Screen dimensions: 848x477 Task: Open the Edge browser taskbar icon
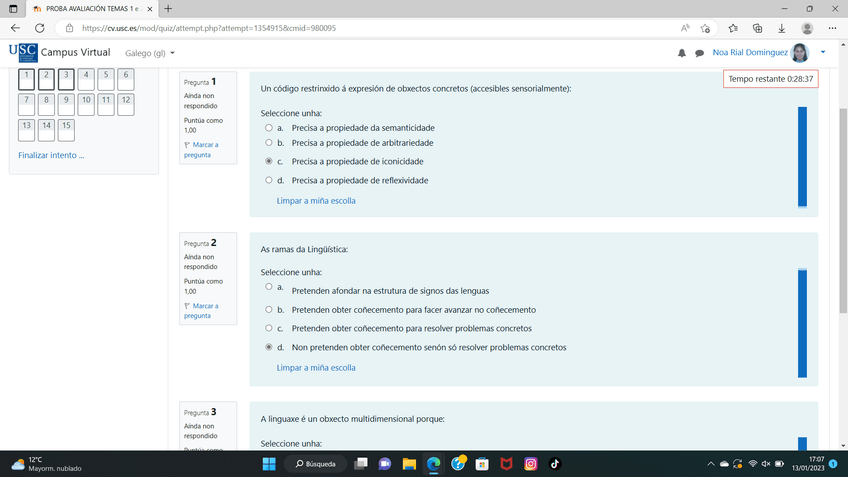point(433,464)
